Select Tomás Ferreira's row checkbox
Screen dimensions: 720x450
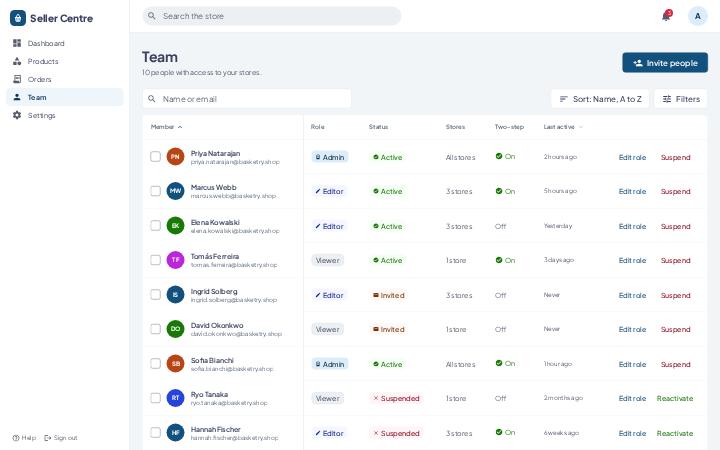point(156,260)
